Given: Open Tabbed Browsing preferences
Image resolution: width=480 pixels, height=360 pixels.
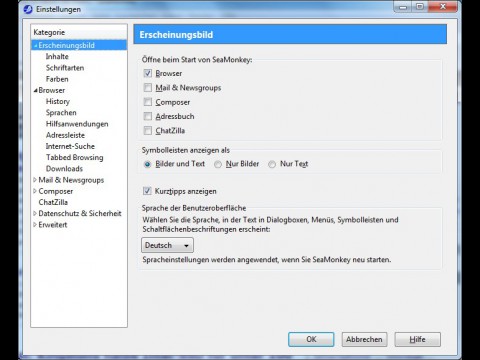Looking at the screenshot, I should coord(75,158).
